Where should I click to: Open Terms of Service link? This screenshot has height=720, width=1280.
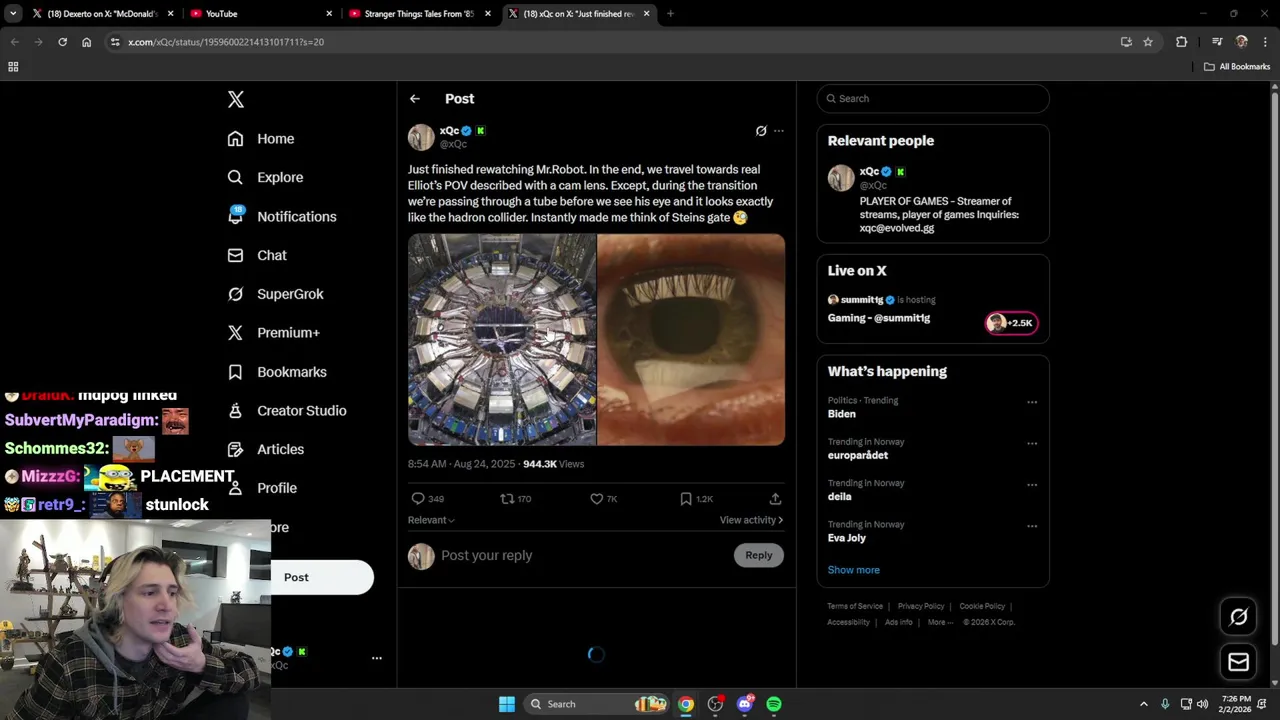click(x=855, y=606)
